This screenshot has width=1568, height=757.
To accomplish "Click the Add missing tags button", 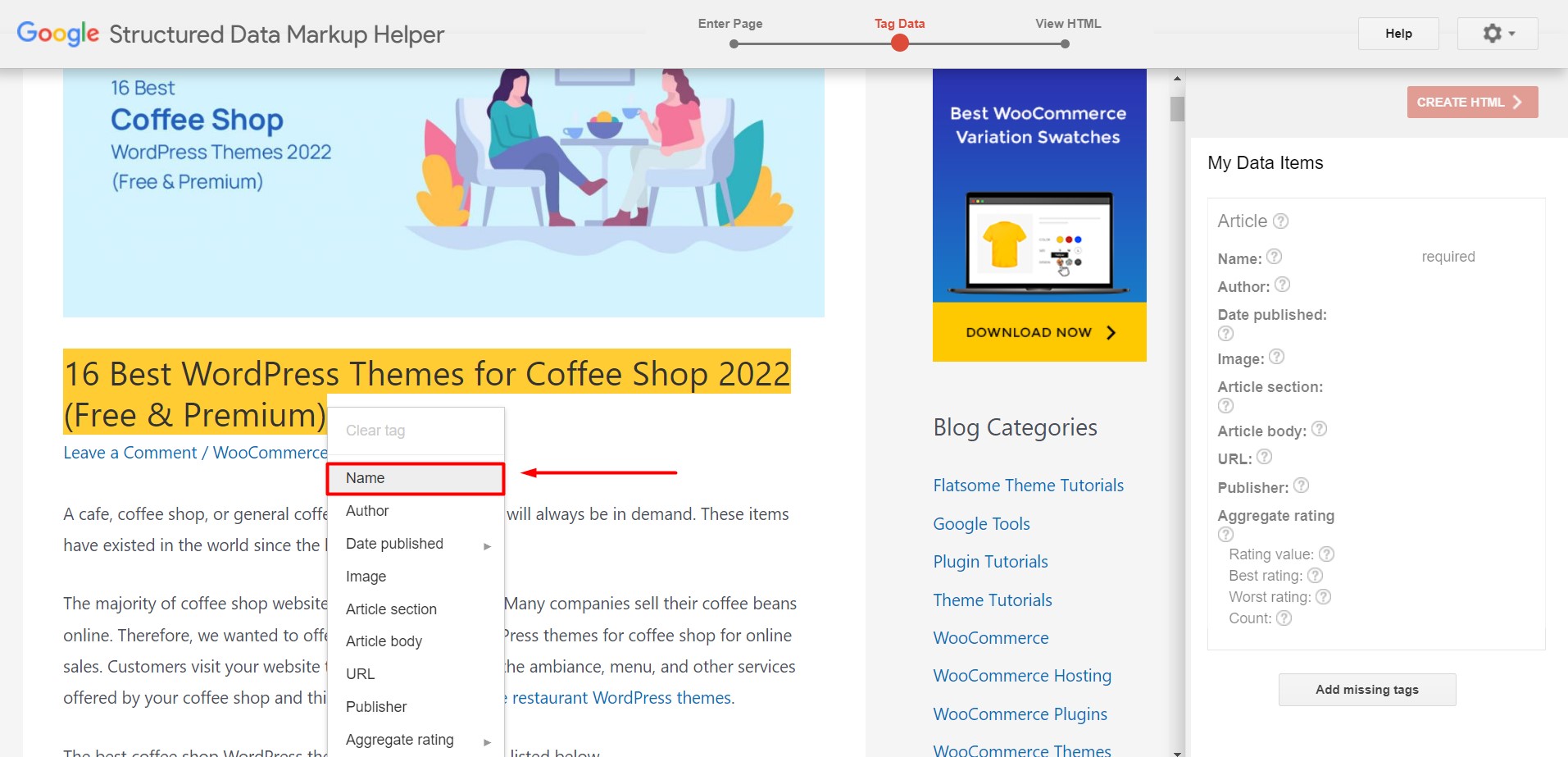I will click(1367, 690).
